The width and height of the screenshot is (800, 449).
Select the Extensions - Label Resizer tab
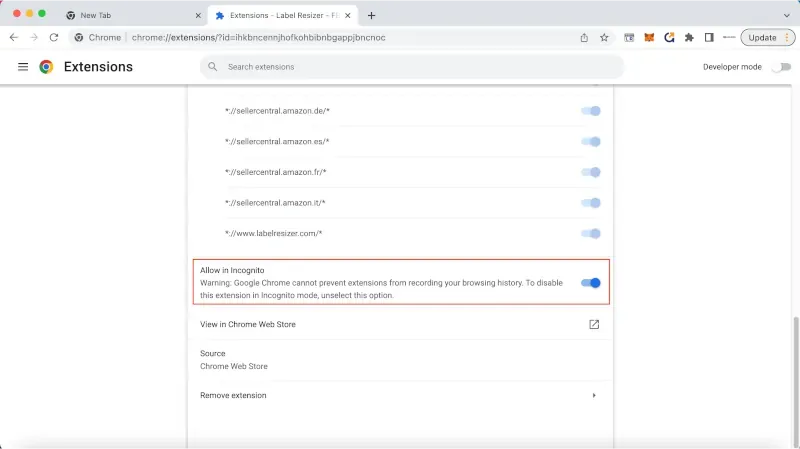tap(283, 15)
